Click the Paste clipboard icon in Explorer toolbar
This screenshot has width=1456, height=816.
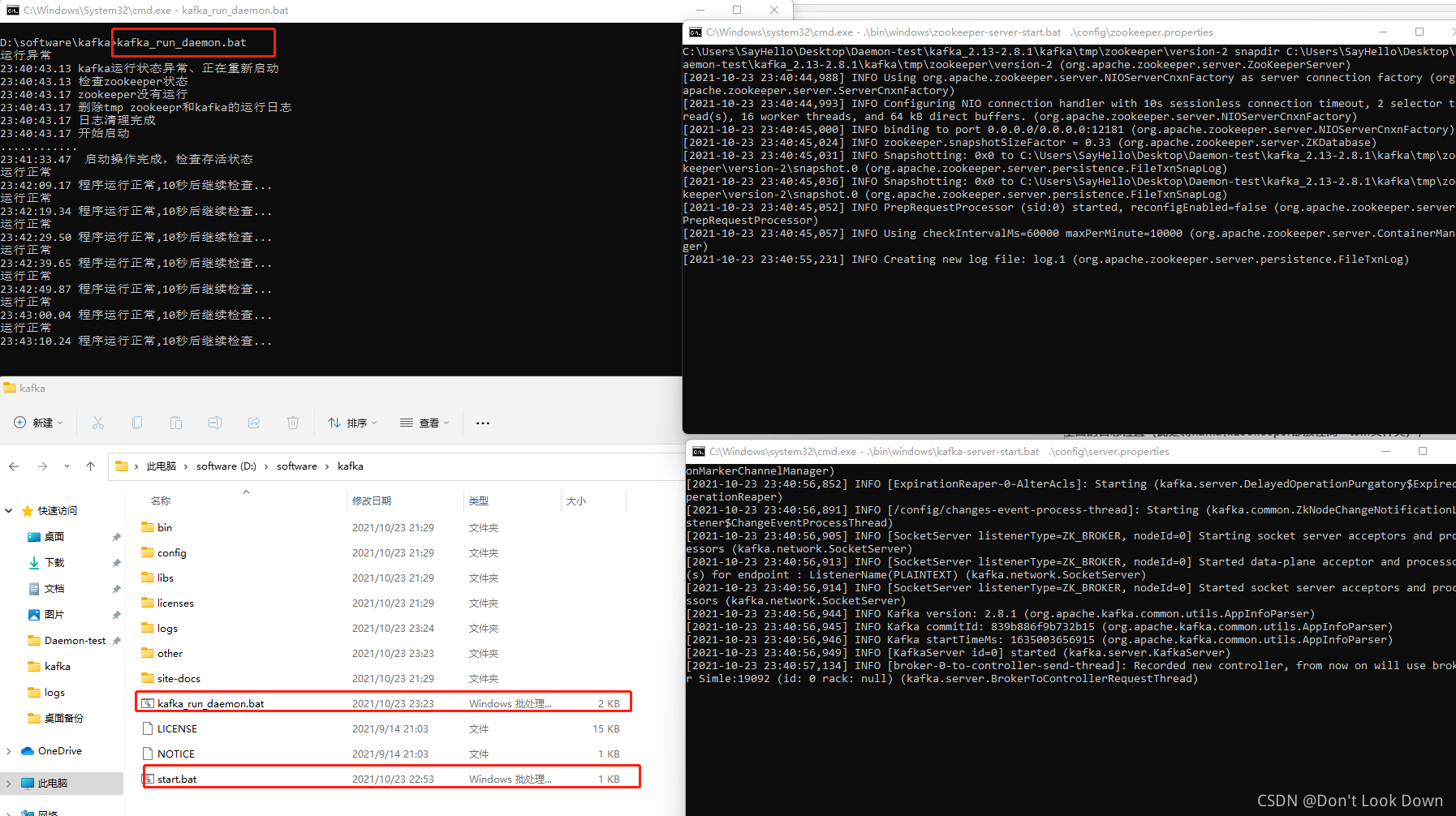point(176,423)
